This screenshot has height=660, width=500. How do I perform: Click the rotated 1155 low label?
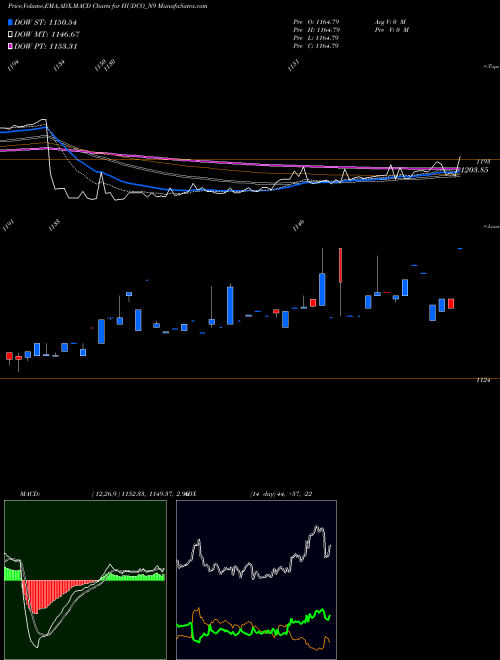coord(55,226)
